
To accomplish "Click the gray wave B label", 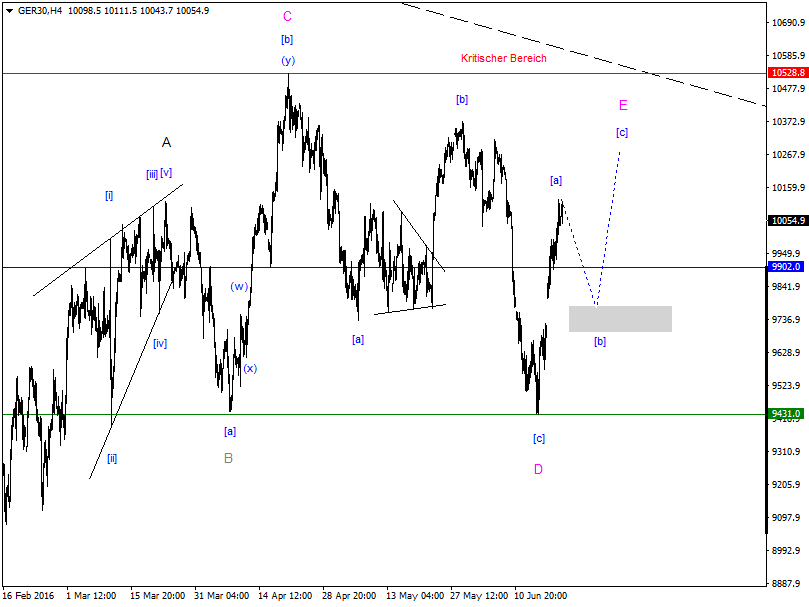I will click(x=229, y=458).
